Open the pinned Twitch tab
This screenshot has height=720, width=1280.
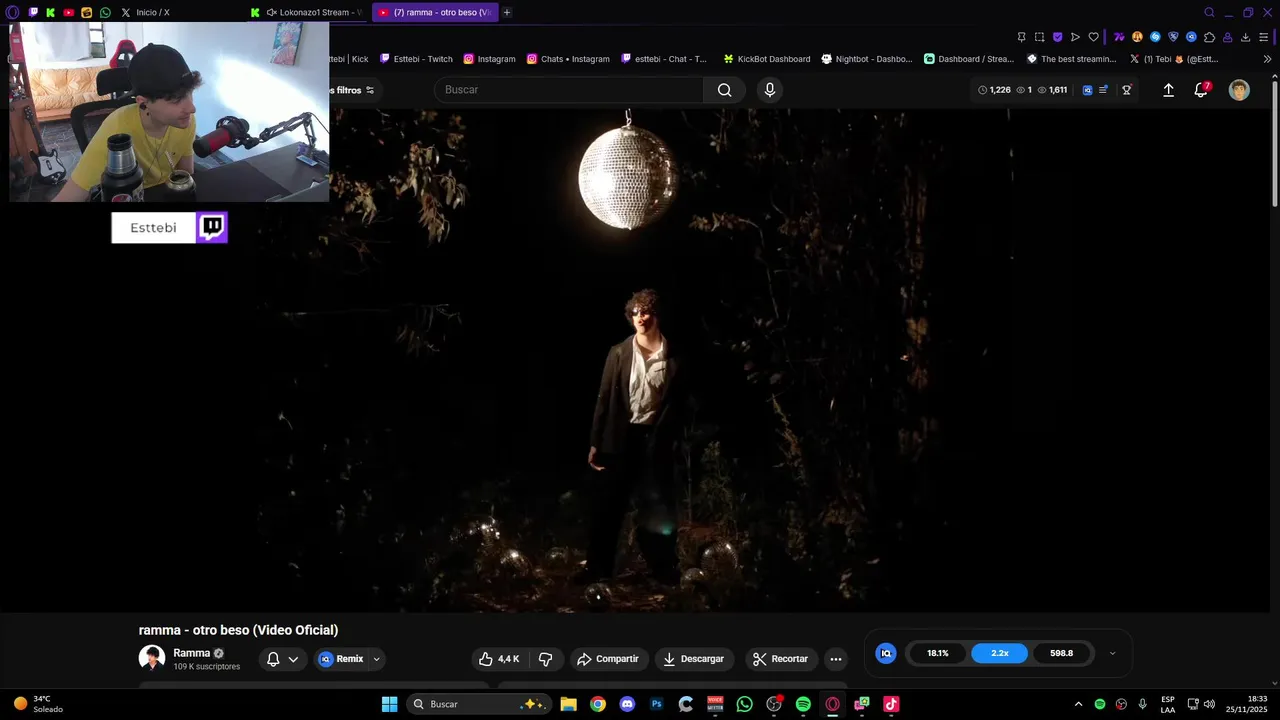click(x=33, y=12)
